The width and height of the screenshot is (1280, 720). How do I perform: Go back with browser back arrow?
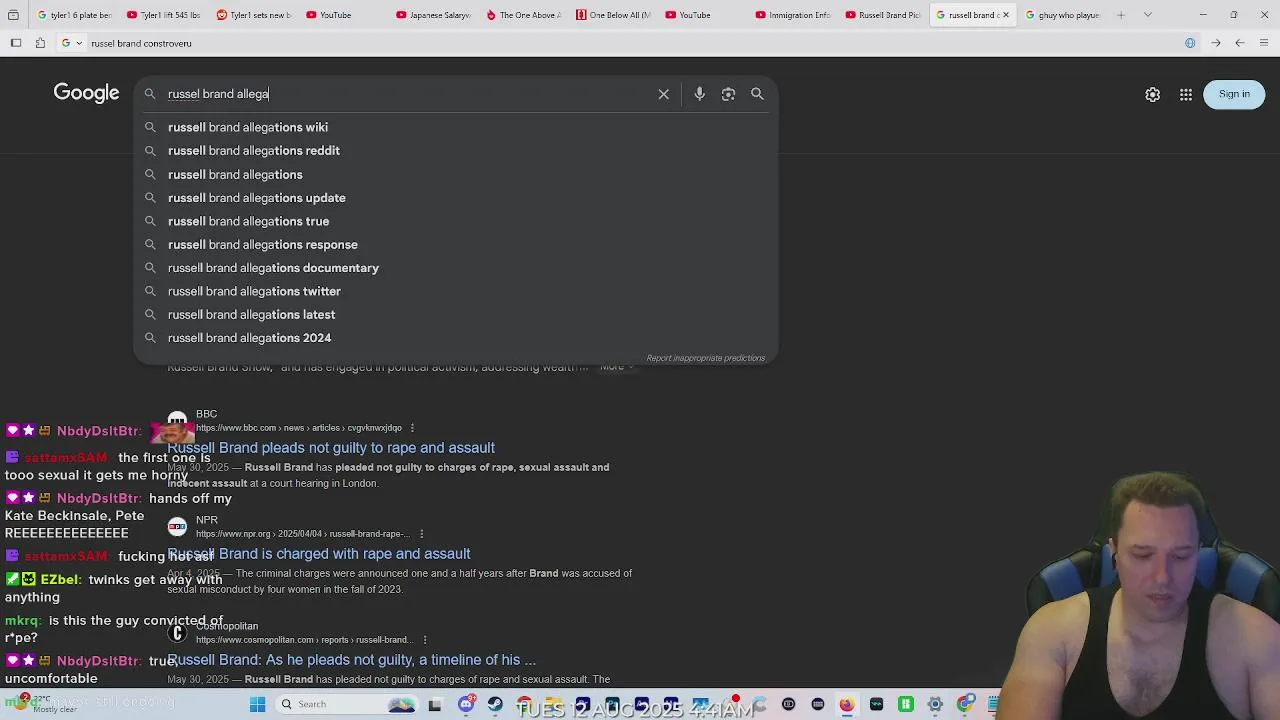(x=1239, y=43)
